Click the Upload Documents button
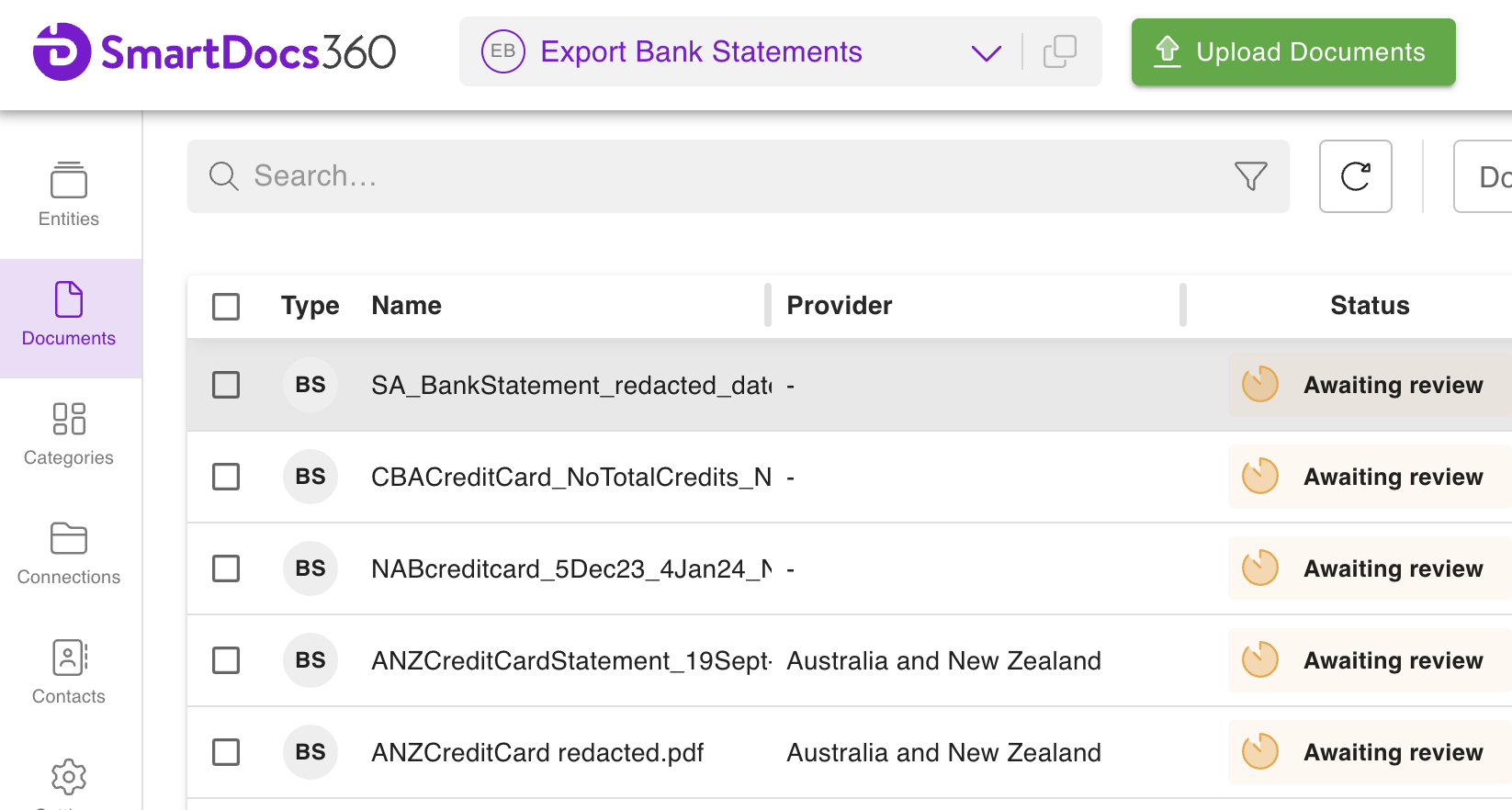The image size is (1512, 810). [x=1292, y=52]
